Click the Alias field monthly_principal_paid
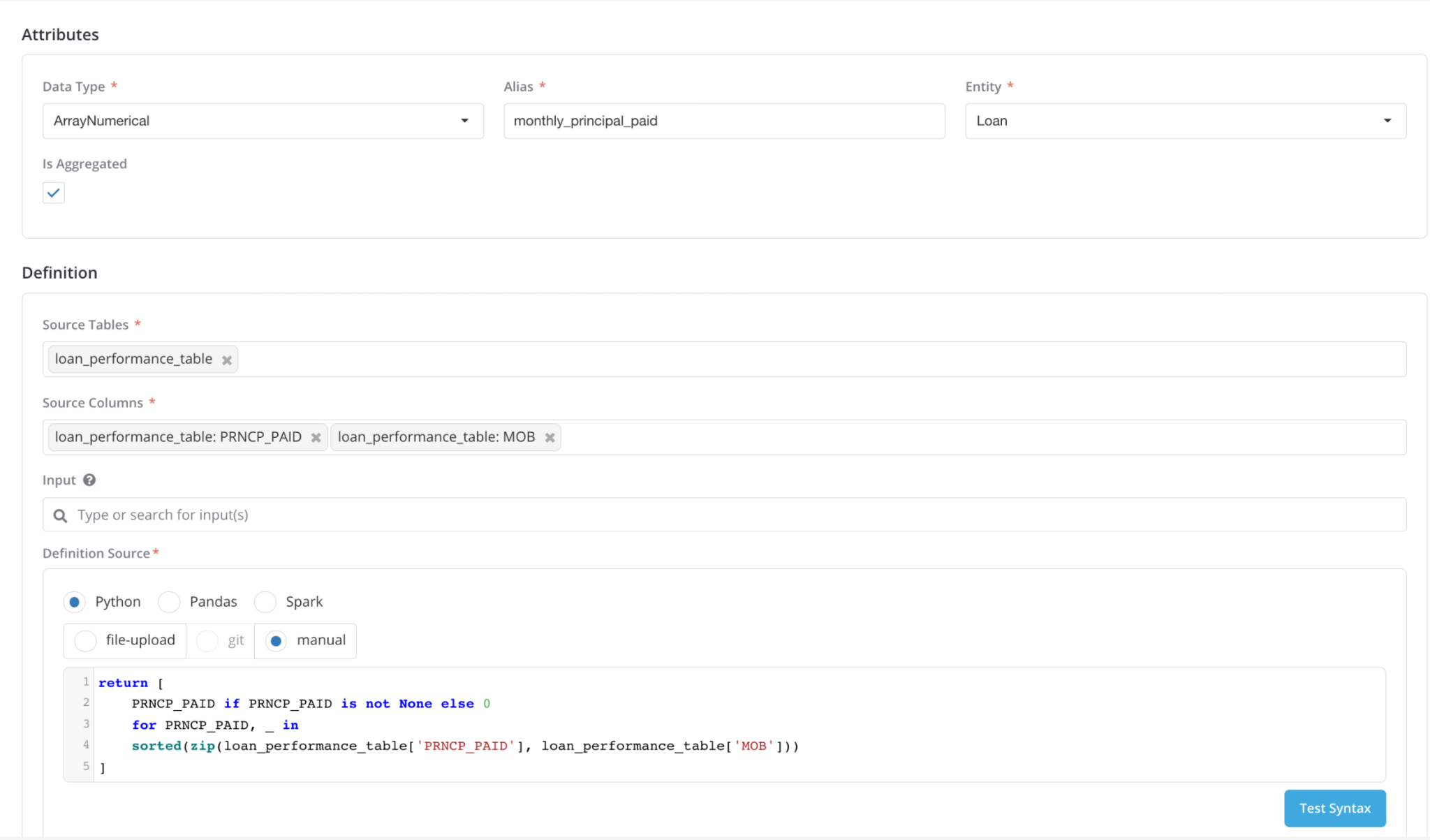Screen dimensions: 1430x840 click(723, 121)
